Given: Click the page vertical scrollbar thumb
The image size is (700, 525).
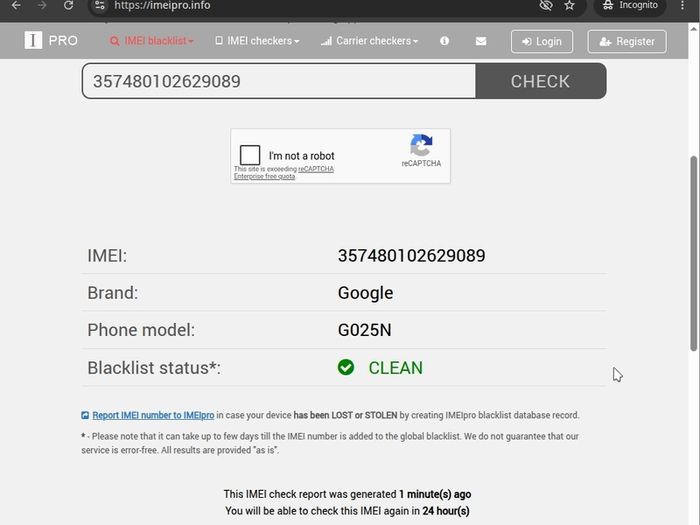Looking at the screenshot, I should coord(693,253).
